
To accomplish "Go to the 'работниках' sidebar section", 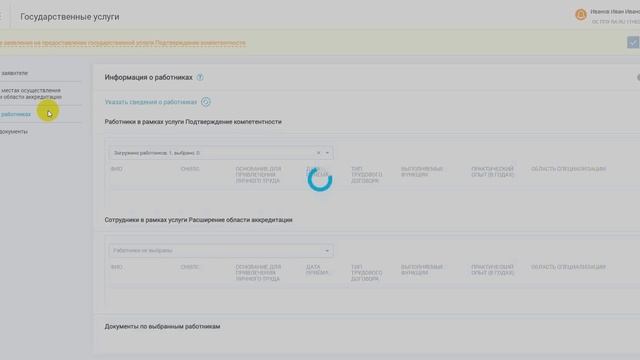I will 16,114.
